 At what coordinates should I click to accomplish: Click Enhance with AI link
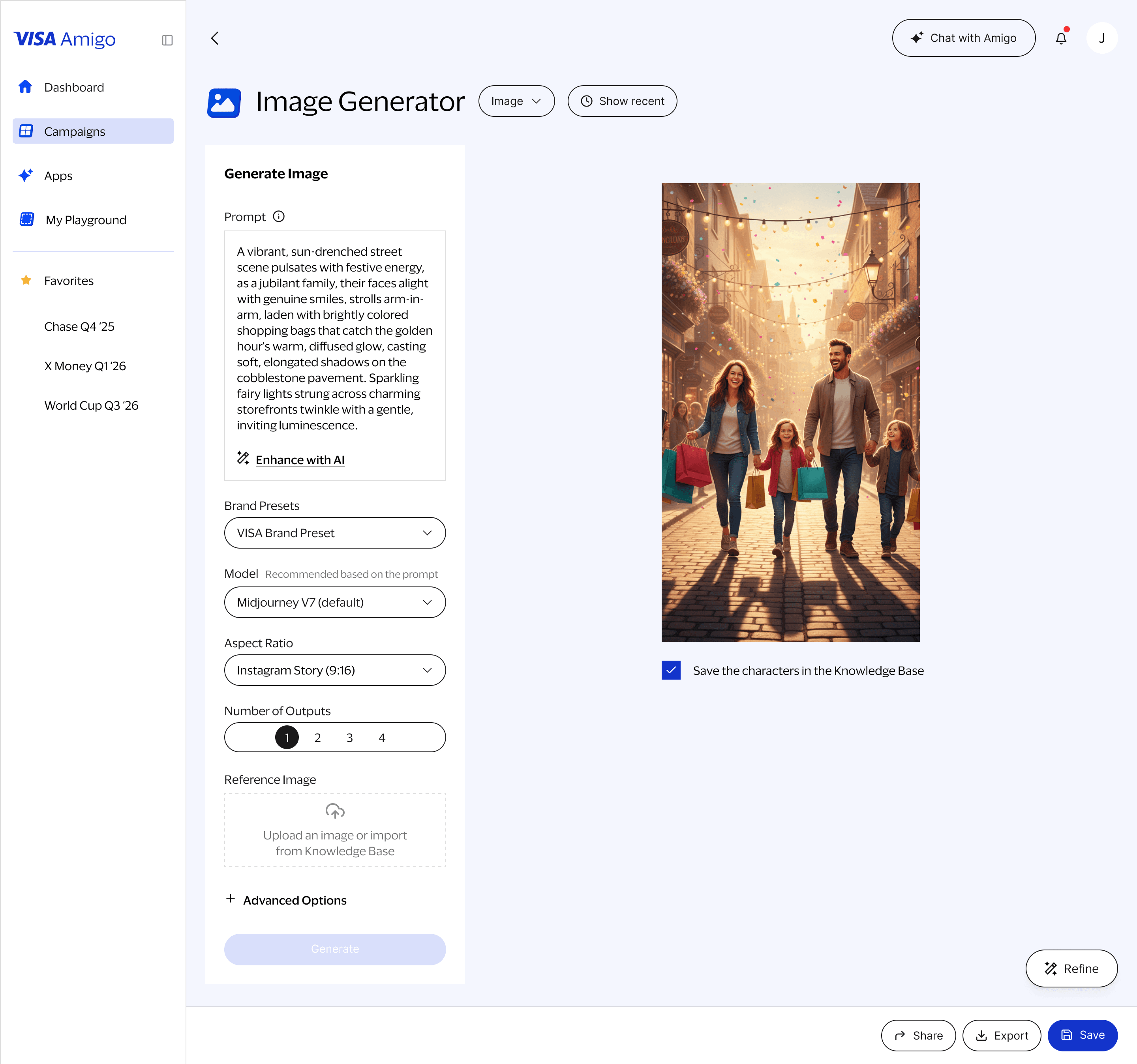[300, 460]
